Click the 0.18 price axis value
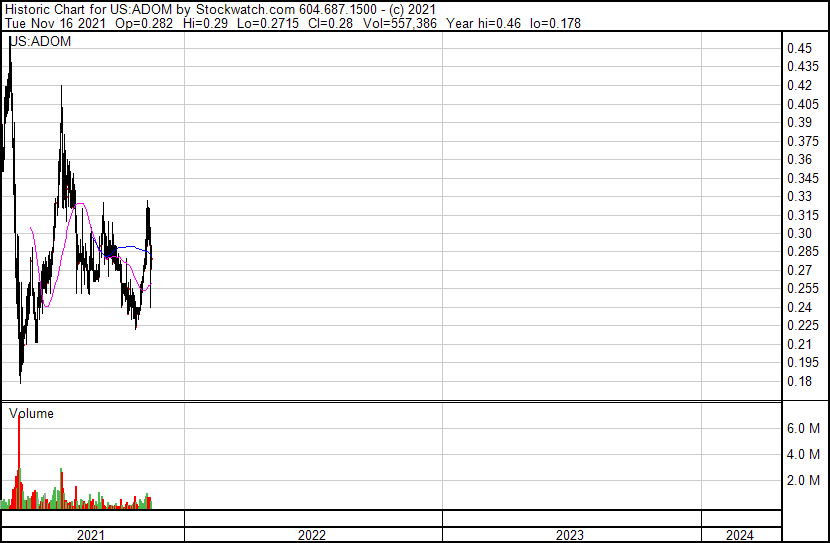 pos(799,381)
